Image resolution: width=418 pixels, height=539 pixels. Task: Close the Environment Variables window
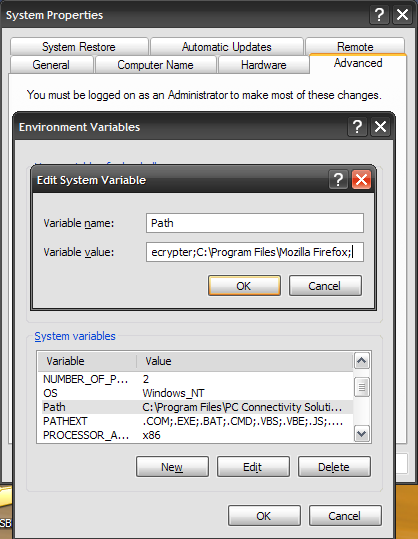380,126
